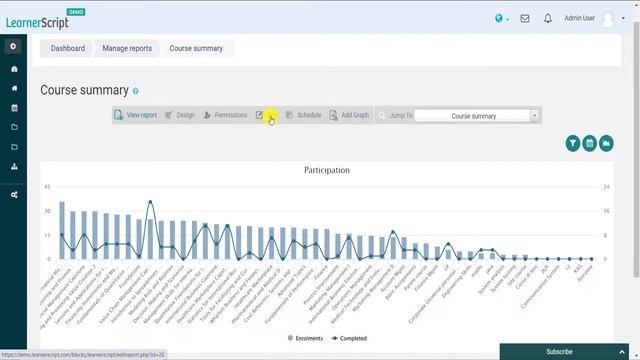The height and width of the screenshot is (360, 640).
Task: Toggle the Enrolments legend series
Action: [305, 338]
